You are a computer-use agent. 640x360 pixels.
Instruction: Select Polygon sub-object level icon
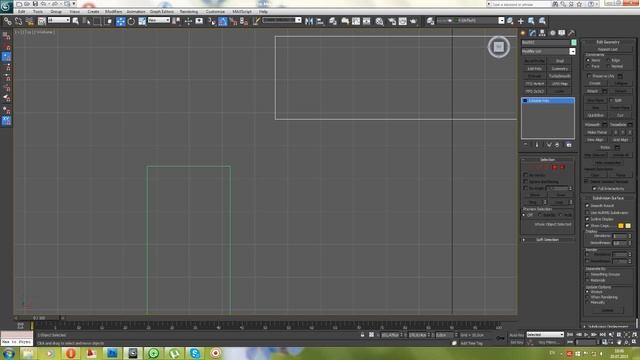[x=555, y=167]
